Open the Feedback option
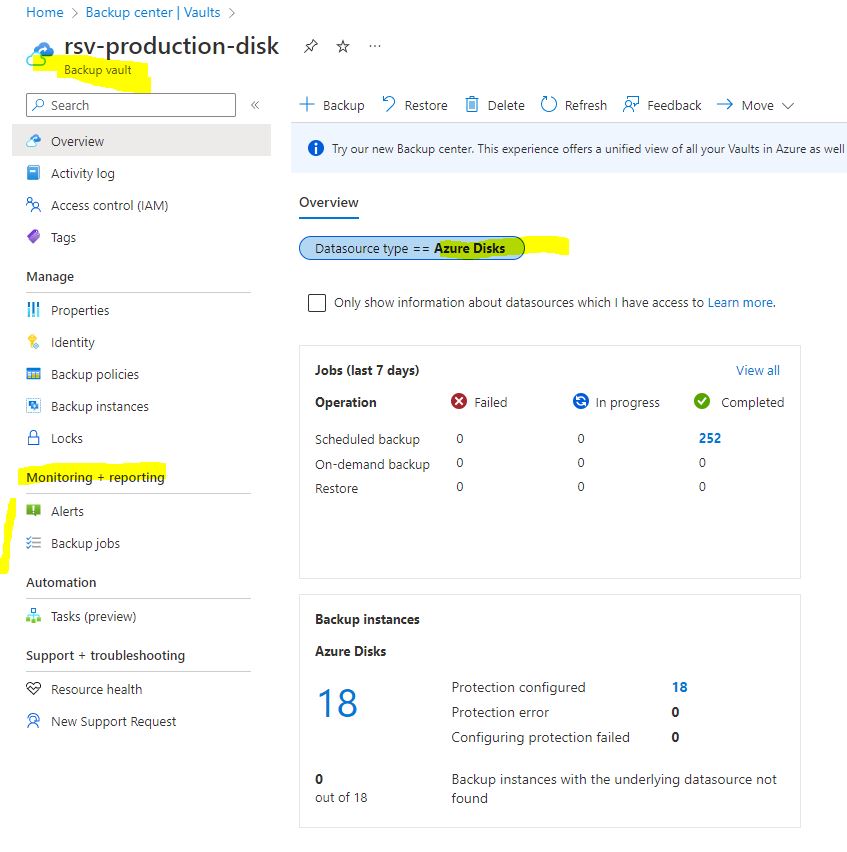Screen dimensions: 847x852 pos(661,104)
